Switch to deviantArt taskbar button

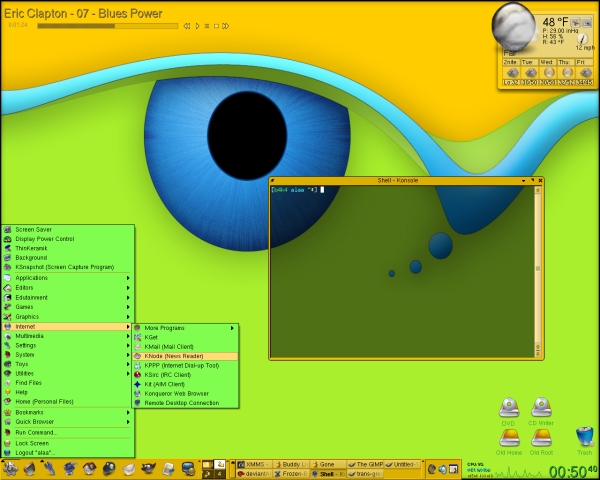[x=254, y=474]
